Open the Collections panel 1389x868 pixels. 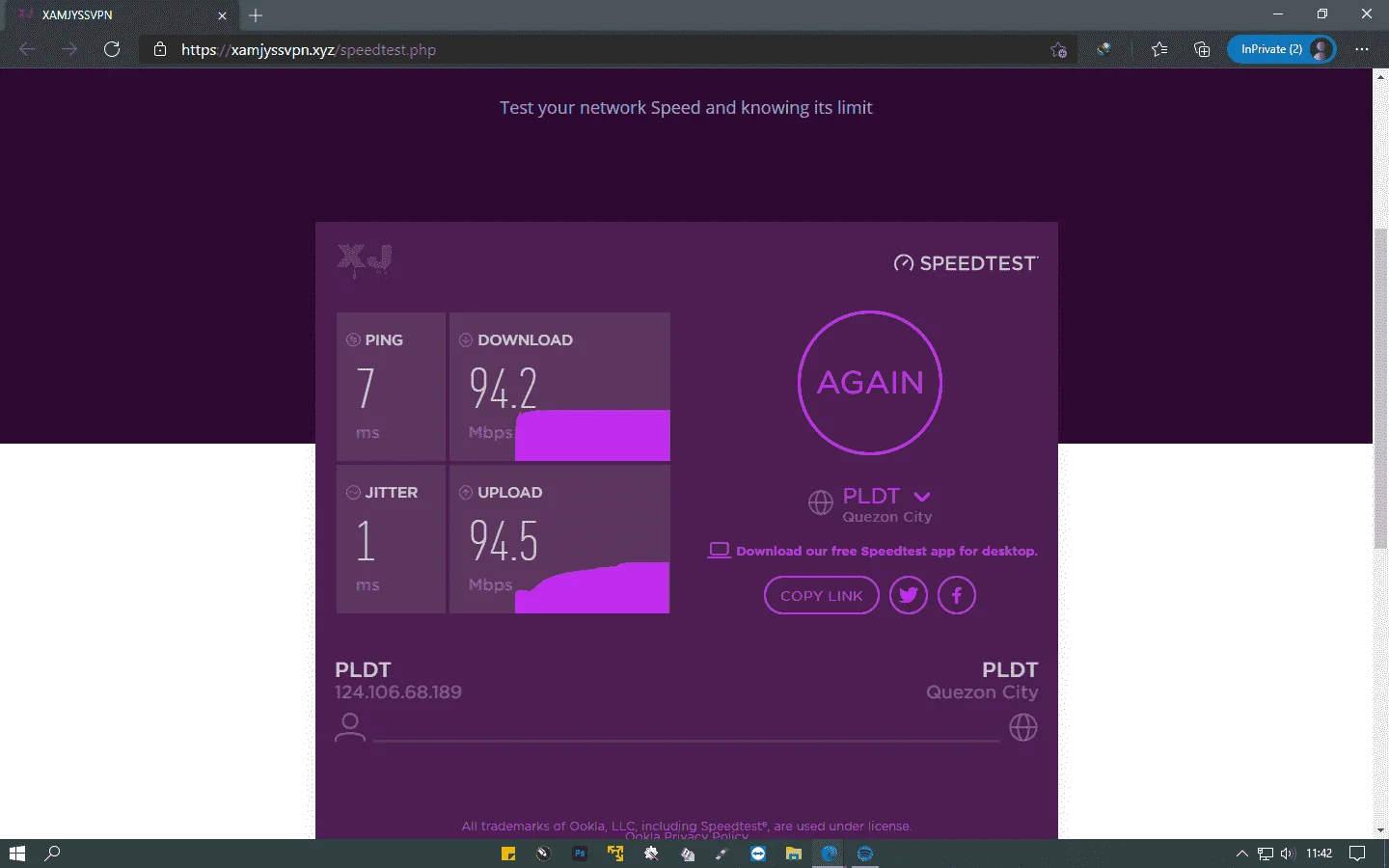1202,49
